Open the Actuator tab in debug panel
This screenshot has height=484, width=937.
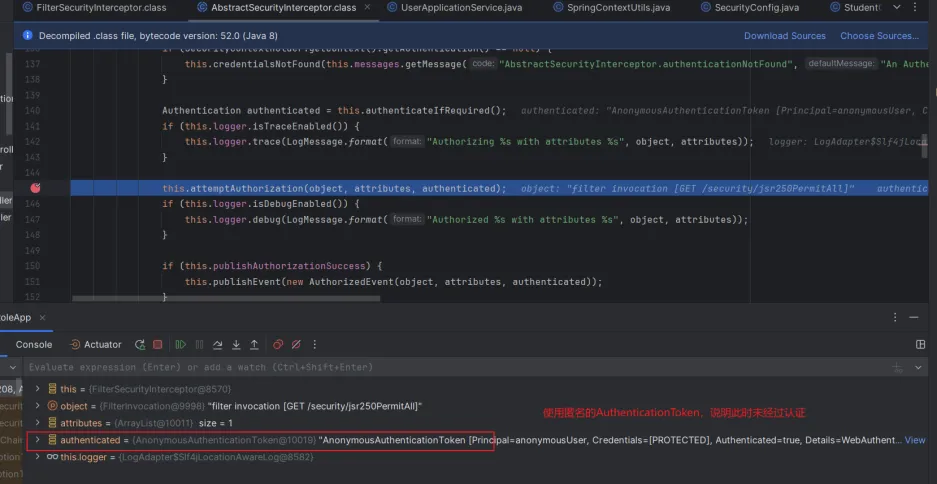coord(94,345)
